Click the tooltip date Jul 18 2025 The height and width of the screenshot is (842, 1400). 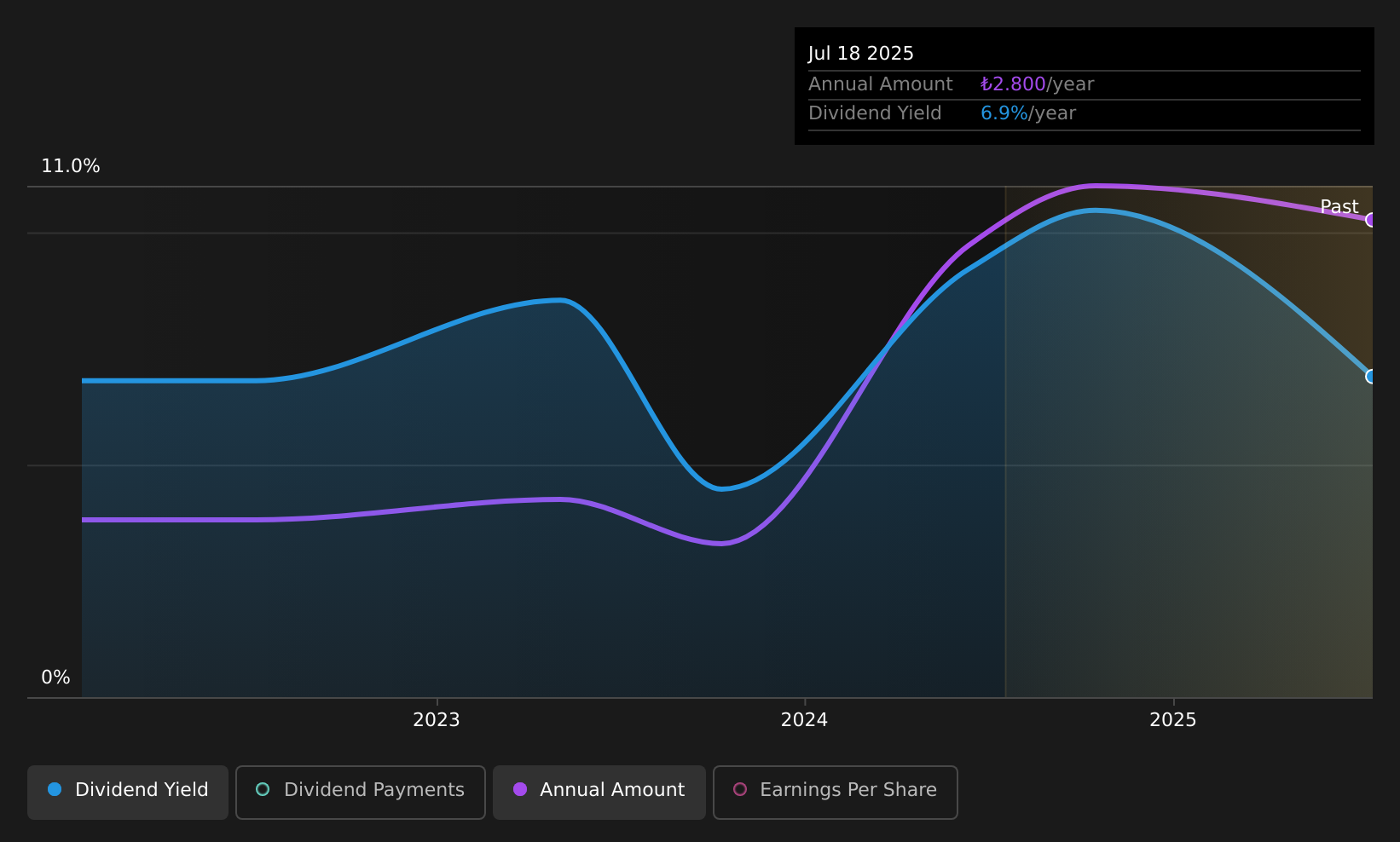[x=861, y=54]
